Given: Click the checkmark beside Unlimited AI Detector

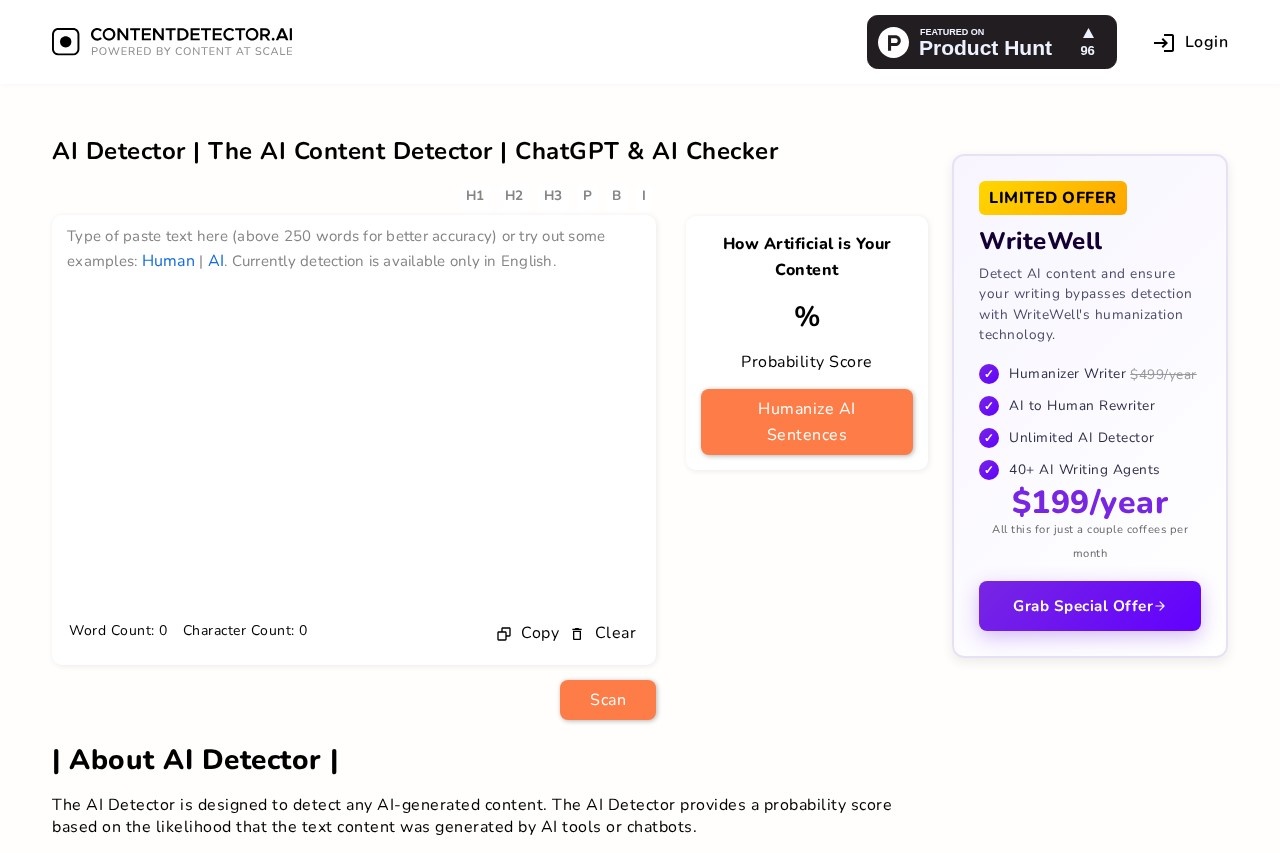Looking at the screenshot, I should [x=989, y=438].
